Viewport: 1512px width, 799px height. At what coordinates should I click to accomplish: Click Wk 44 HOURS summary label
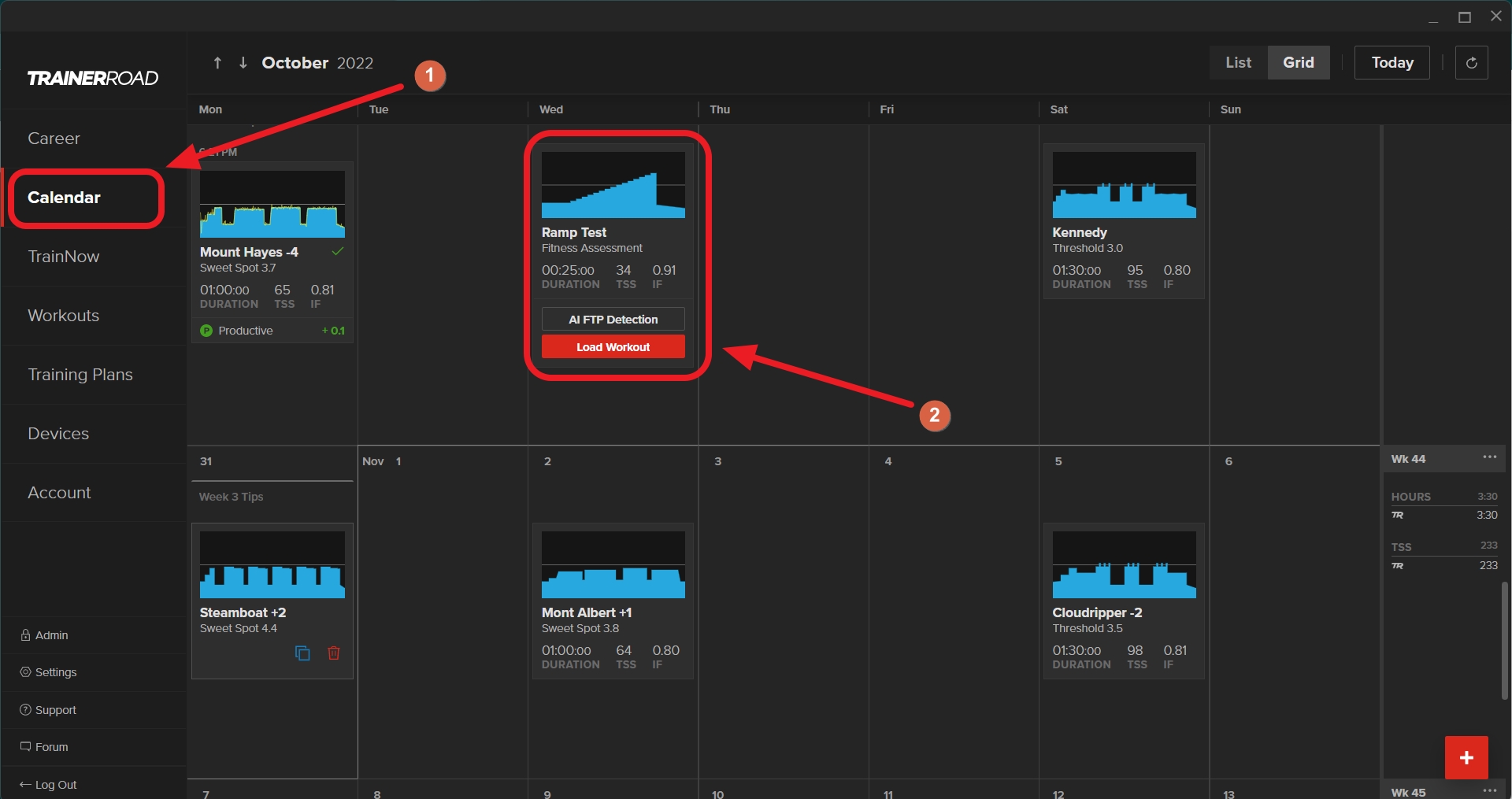1410,497
